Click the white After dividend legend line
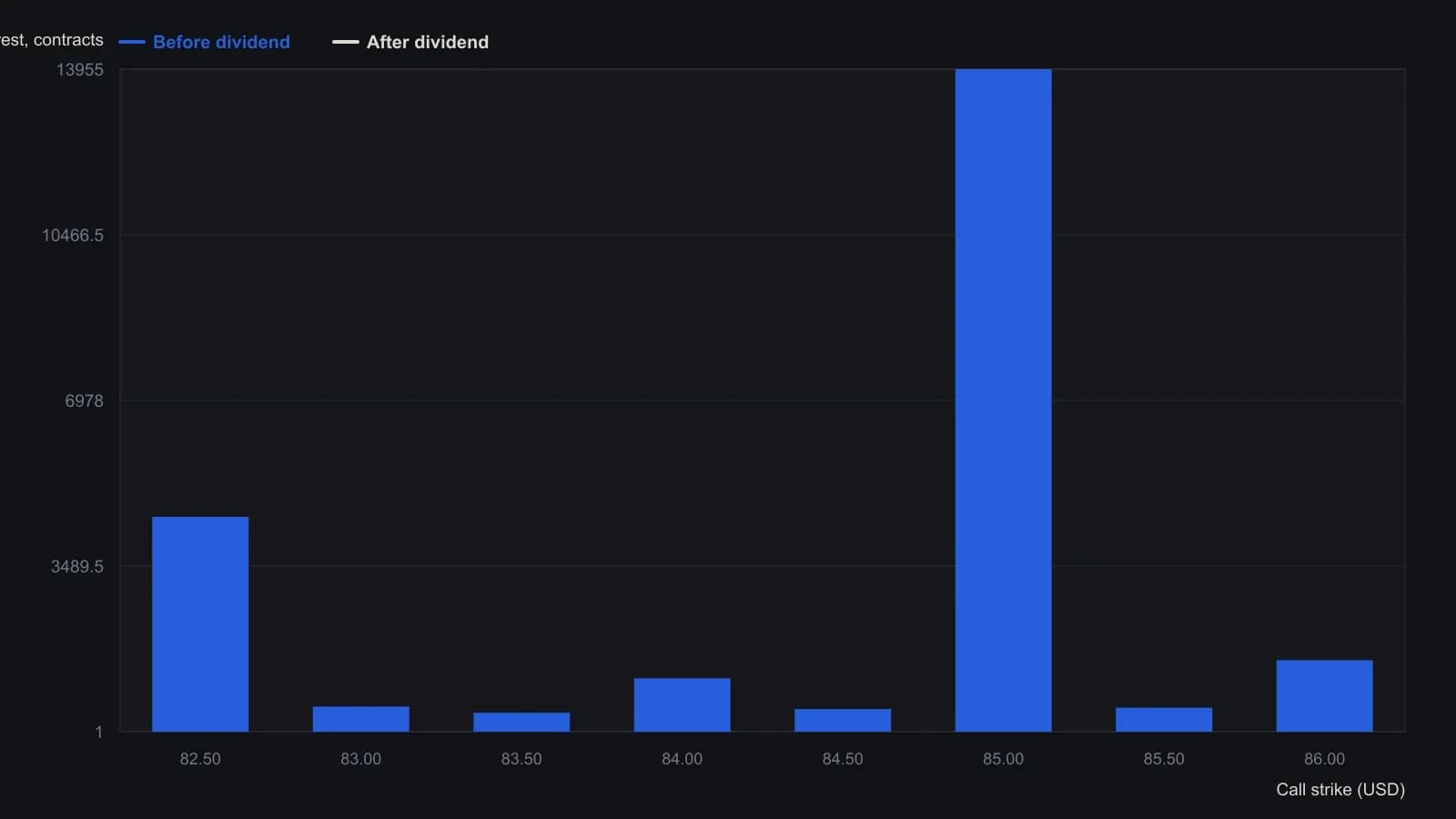1456x819 pixels. coord(346,42)
